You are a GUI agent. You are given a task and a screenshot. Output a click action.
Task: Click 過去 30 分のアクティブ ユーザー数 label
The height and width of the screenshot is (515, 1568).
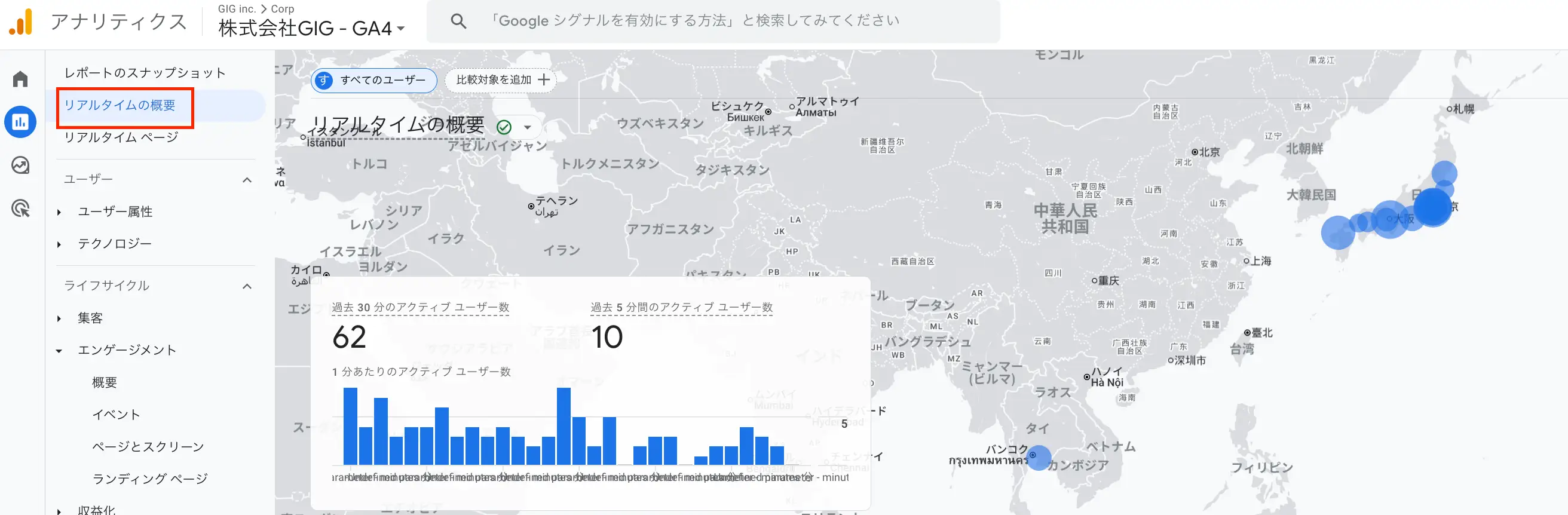point(421,308)
